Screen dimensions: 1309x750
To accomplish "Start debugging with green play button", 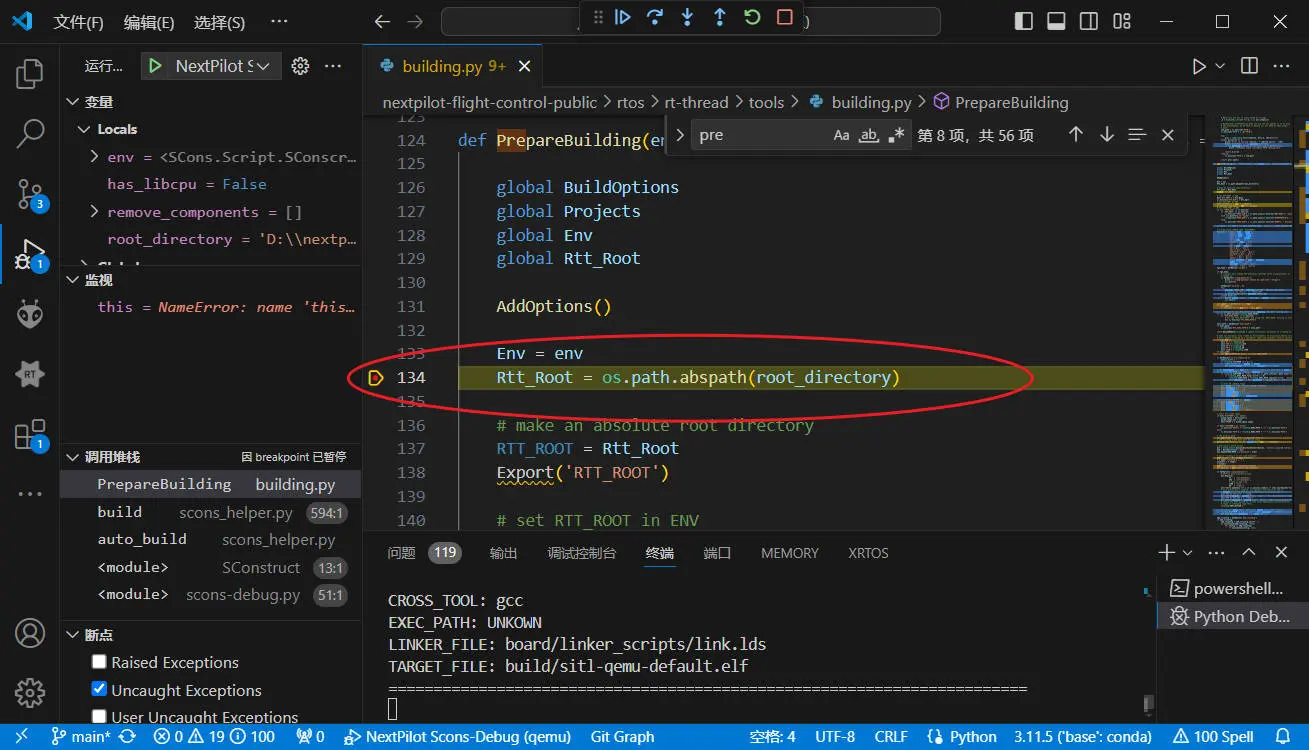I will 155,66.
